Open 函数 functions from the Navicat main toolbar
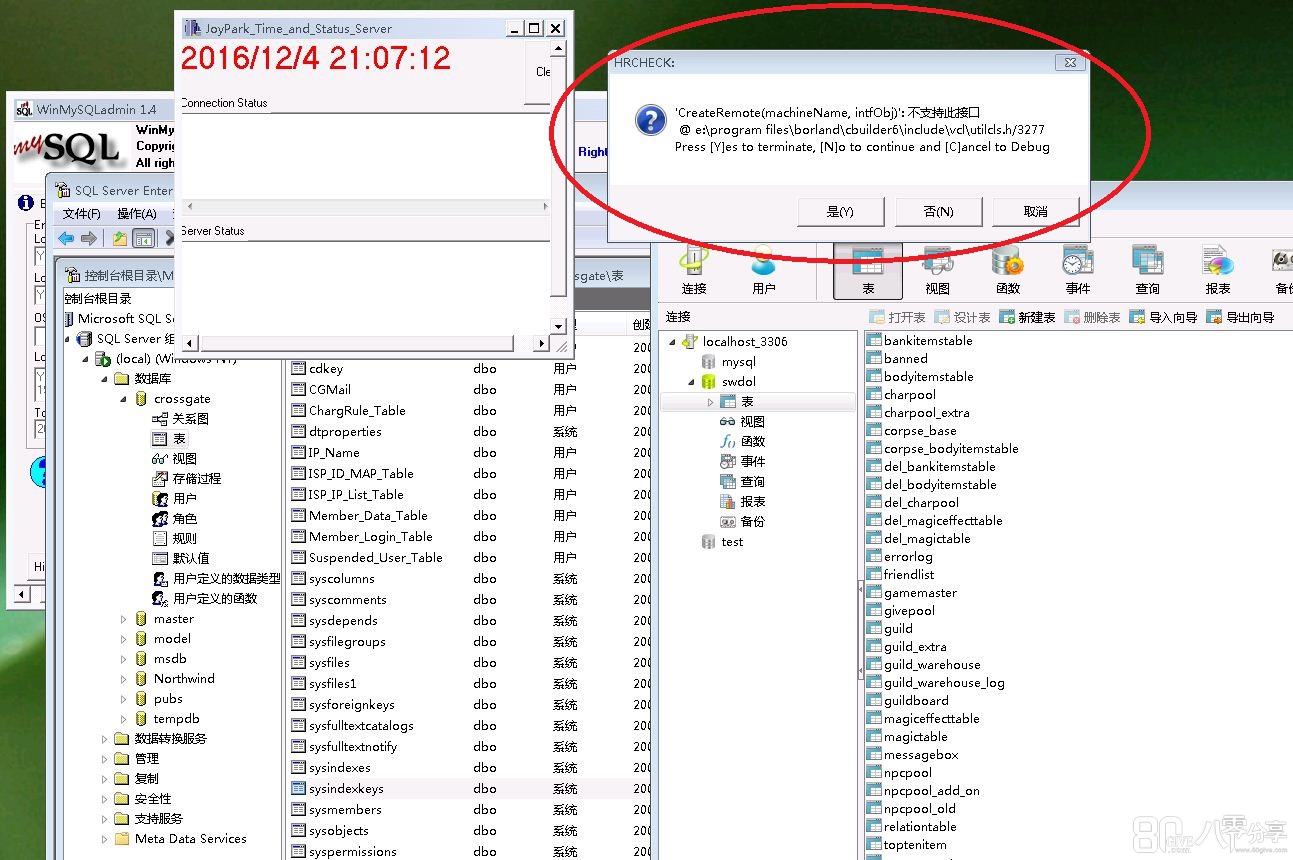1293x860 pixels. [x=1008, y=271]
